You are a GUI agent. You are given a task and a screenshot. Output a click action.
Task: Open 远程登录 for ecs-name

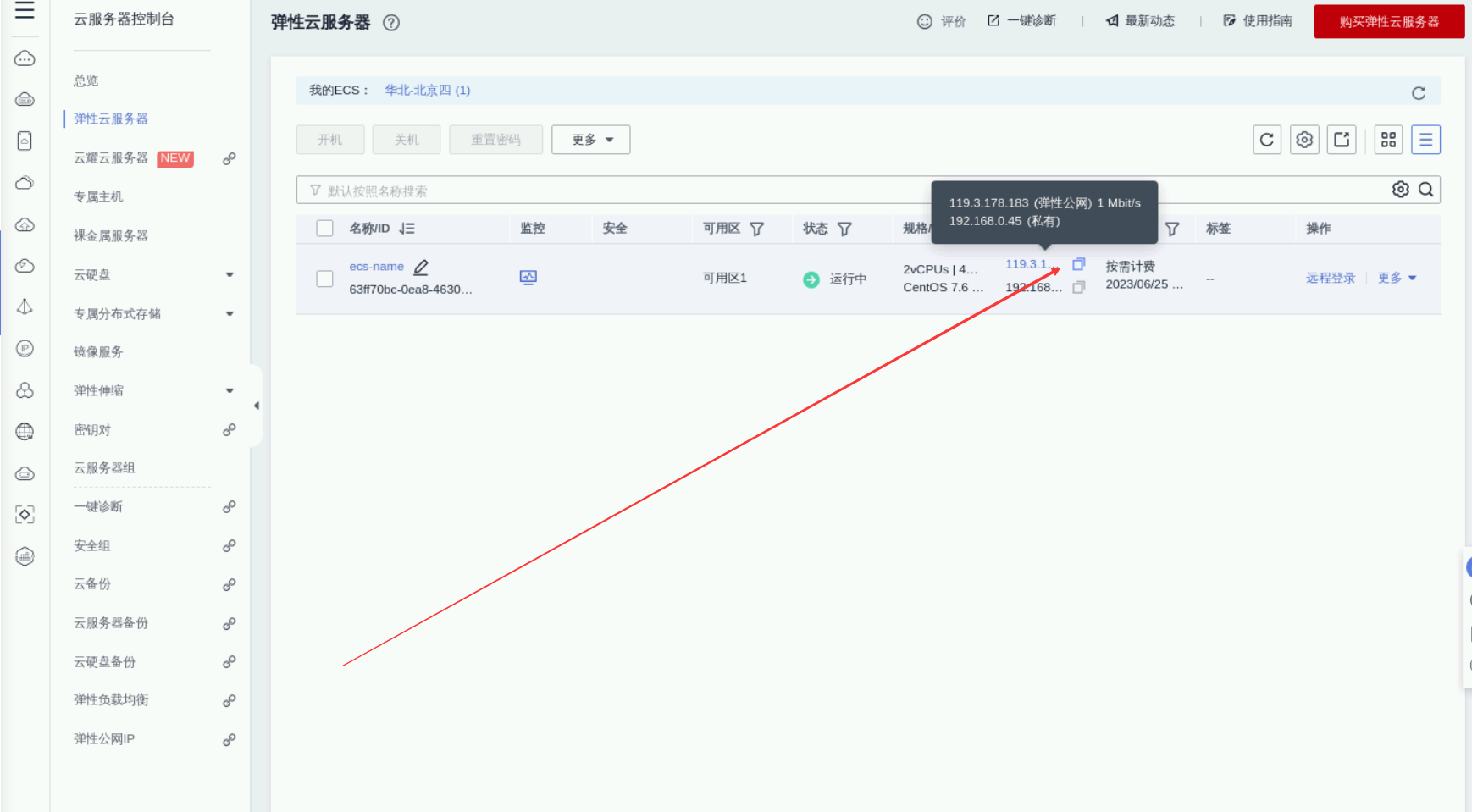pyautogui.click(x=1331, y=278)
